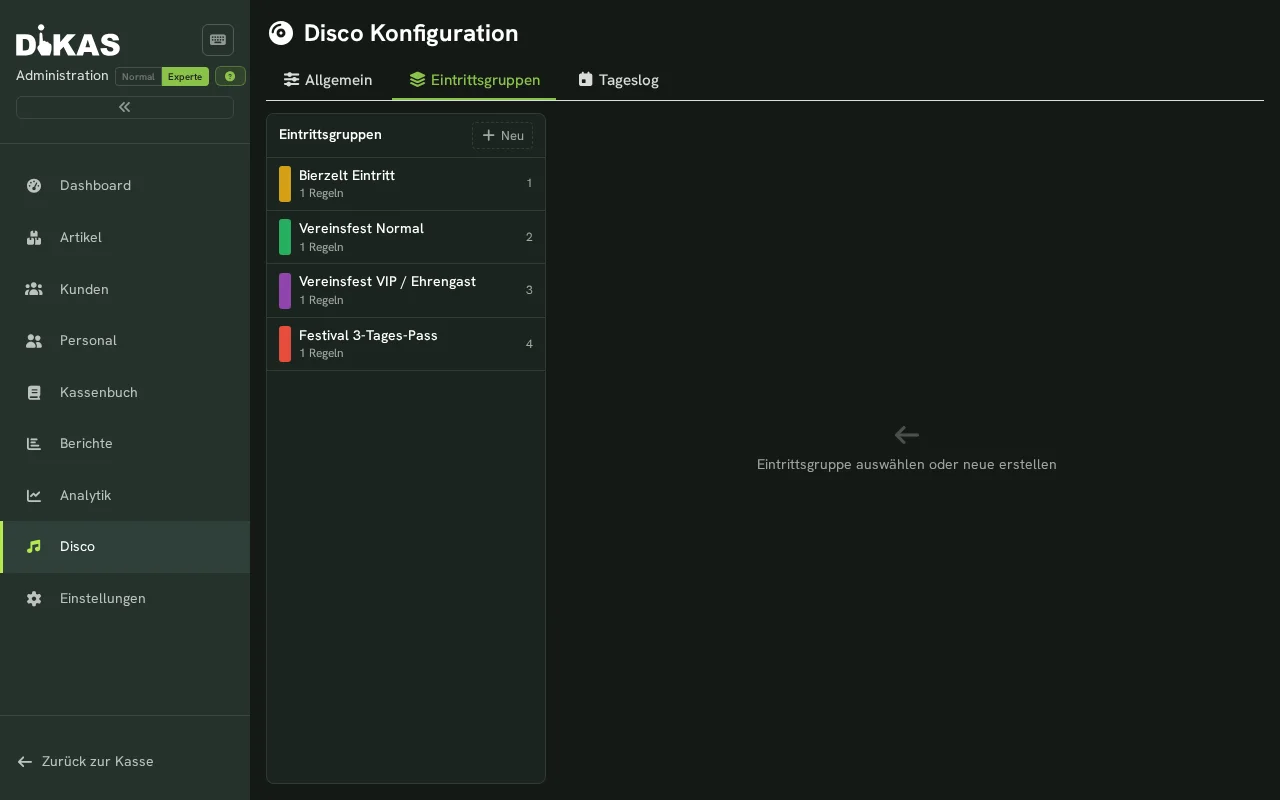
Task: Click the Kunden group icon
Action: 34,289
